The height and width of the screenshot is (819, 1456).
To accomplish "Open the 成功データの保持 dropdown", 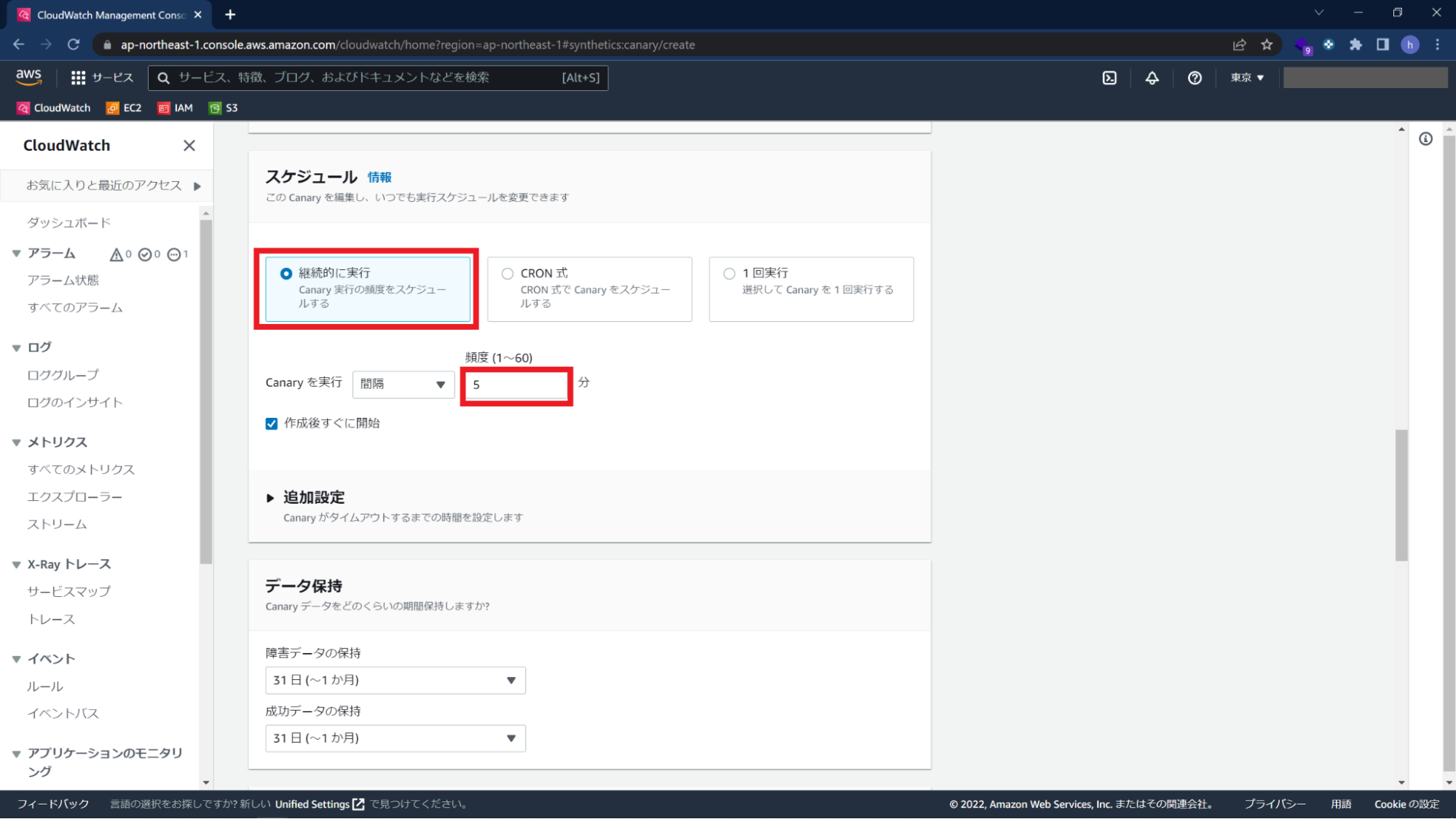I will 396,738.
